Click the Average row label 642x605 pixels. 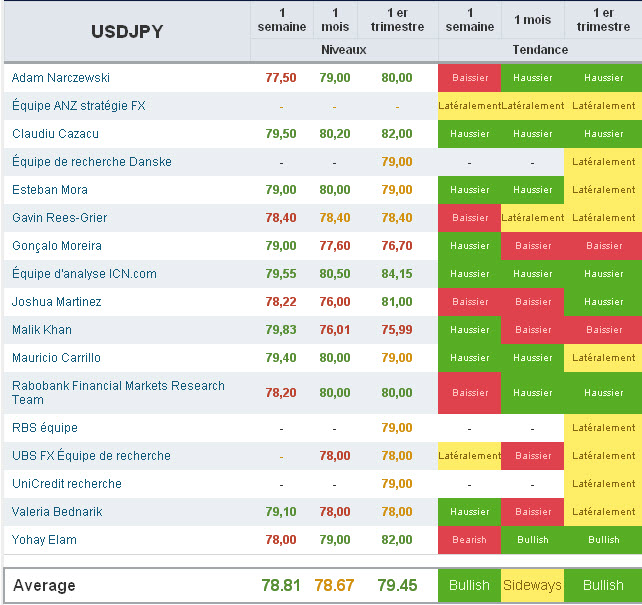pyautogui.click(x=44, y=586)
